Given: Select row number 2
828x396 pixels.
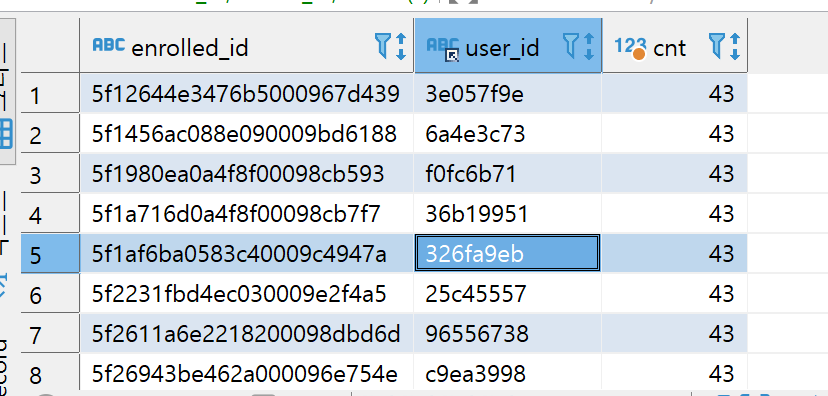Looking at the screenshot, I should (50, 134).
